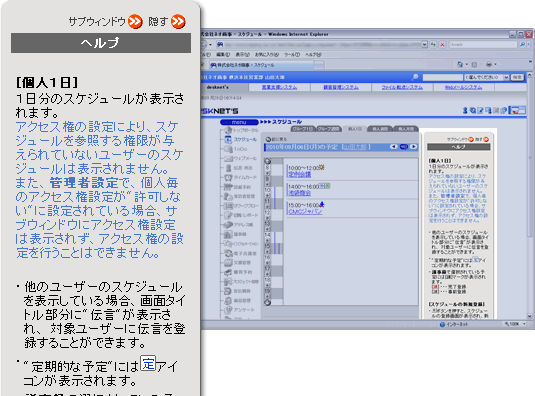The width and height of the screenshot is (535, 396).
Task: Switch to the 個人週間 tab
Action: [x=380, y=129]
